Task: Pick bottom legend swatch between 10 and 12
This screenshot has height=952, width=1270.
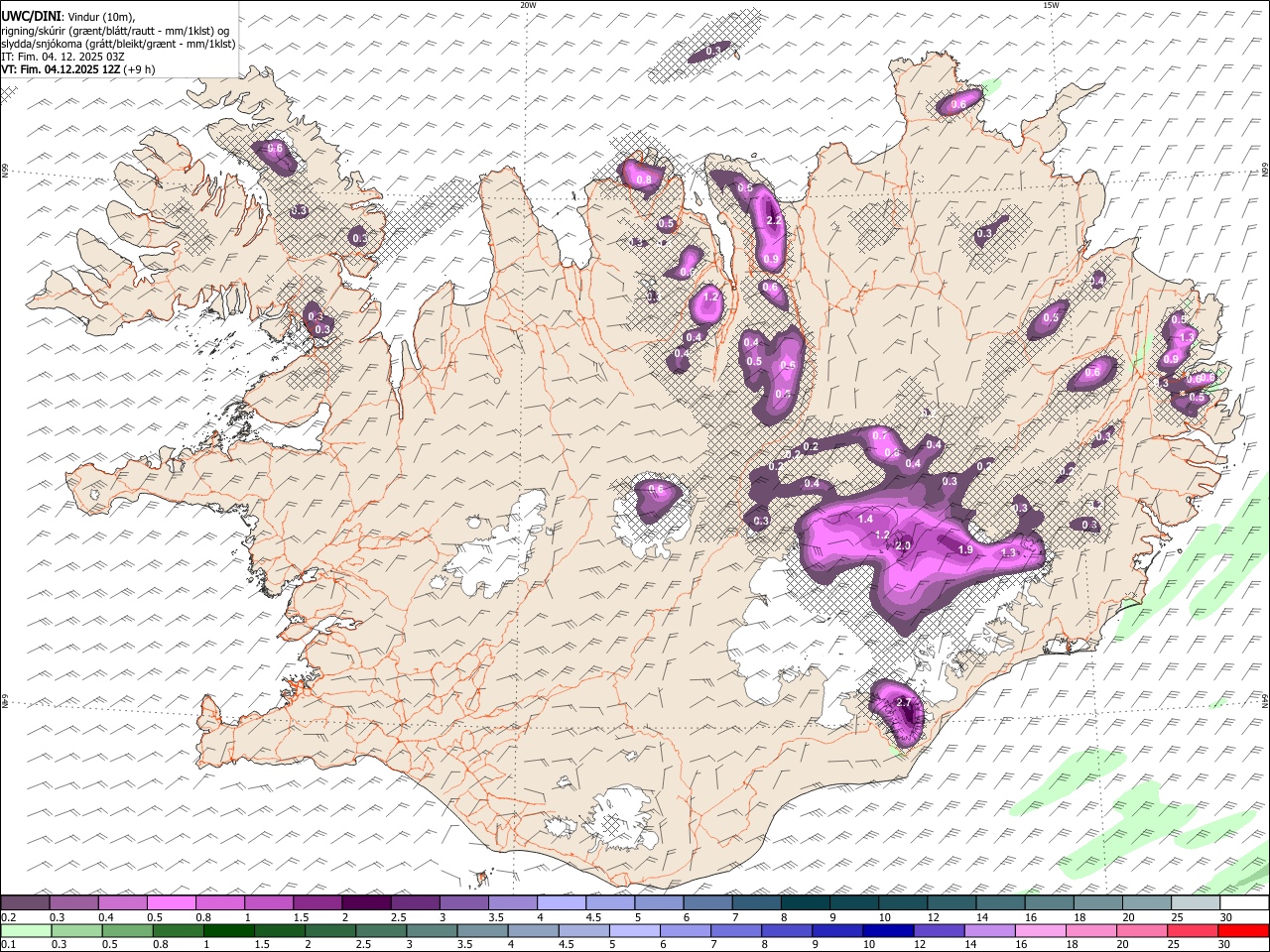Action: pyautogui.click(x=888, y=930)
